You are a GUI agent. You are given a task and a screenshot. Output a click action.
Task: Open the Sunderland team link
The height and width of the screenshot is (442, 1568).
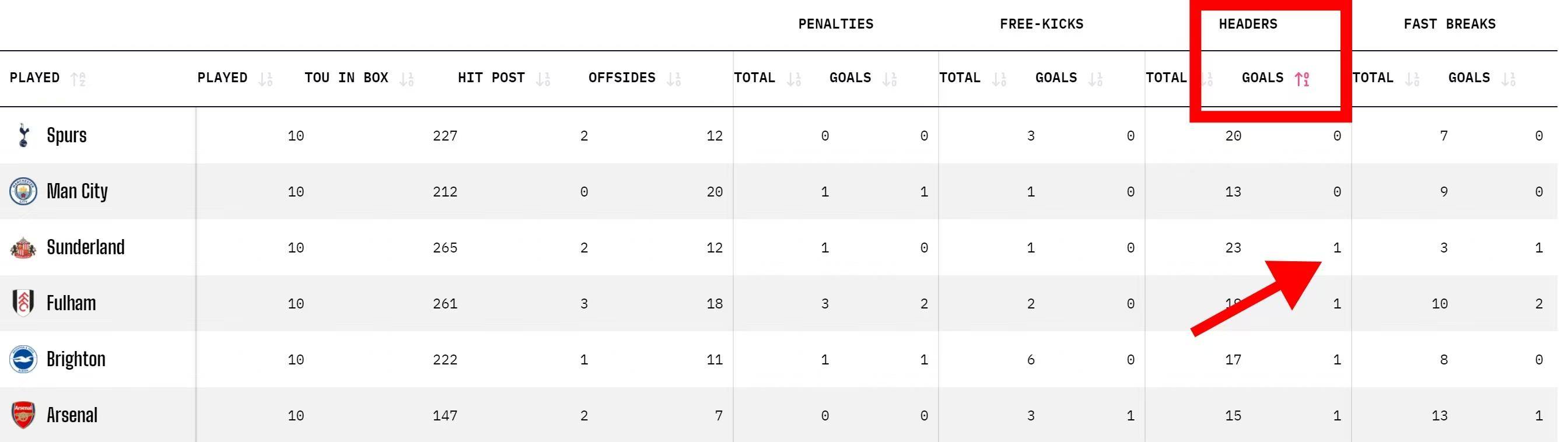[85, 247]
